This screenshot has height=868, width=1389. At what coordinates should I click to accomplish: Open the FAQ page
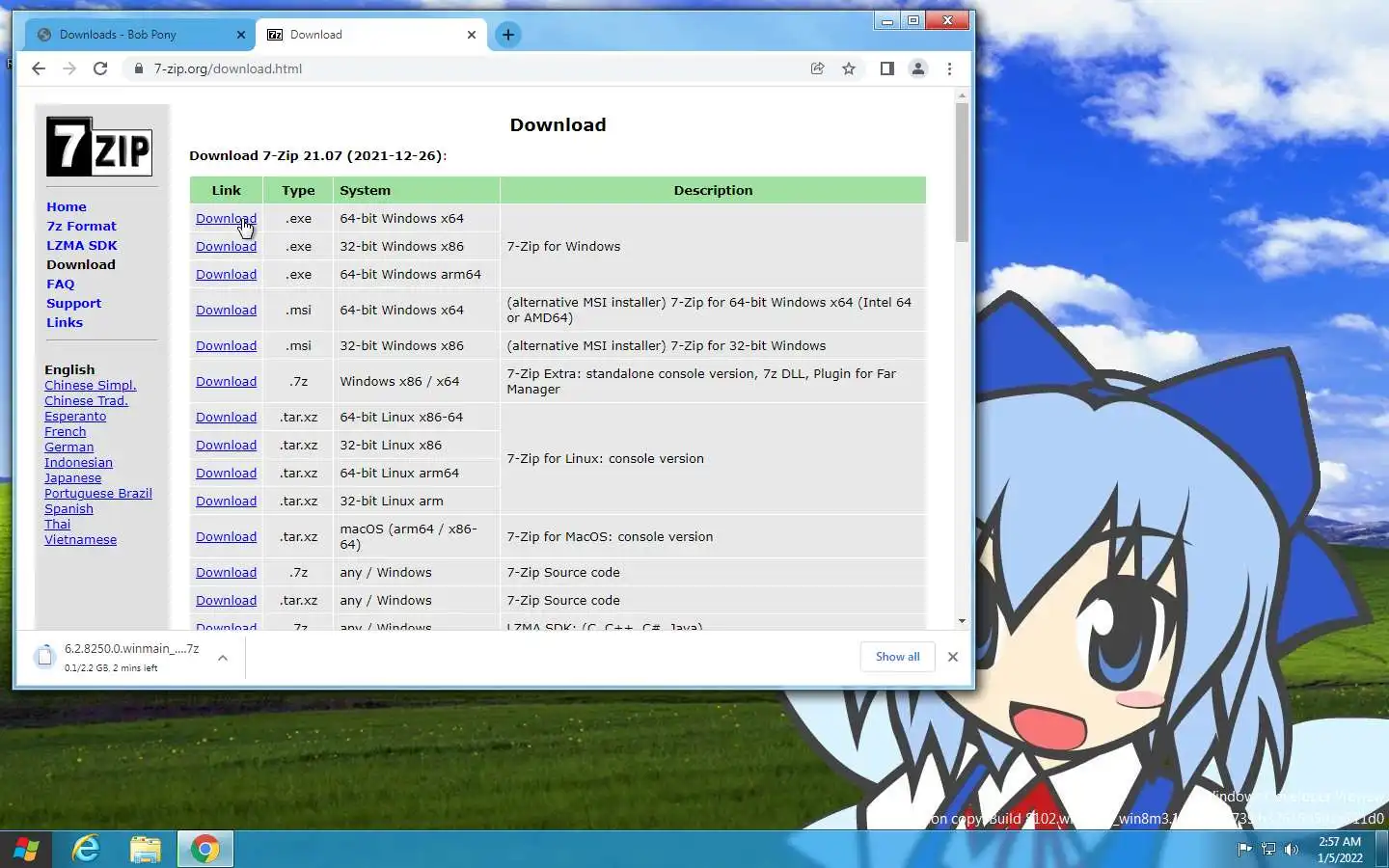pyautogui.click(x=60, y=284)
